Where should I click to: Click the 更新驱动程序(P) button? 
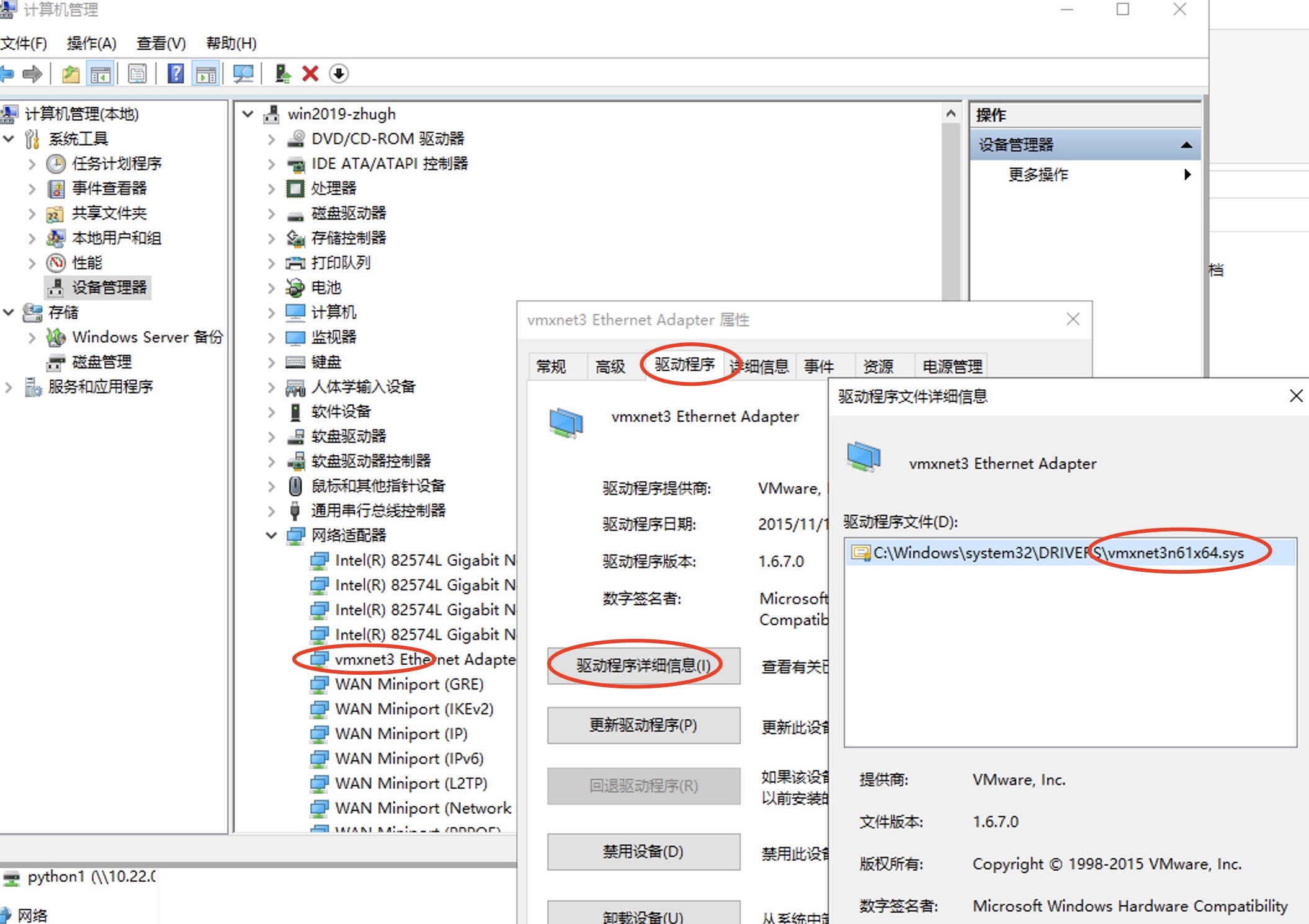pos(643,726)
